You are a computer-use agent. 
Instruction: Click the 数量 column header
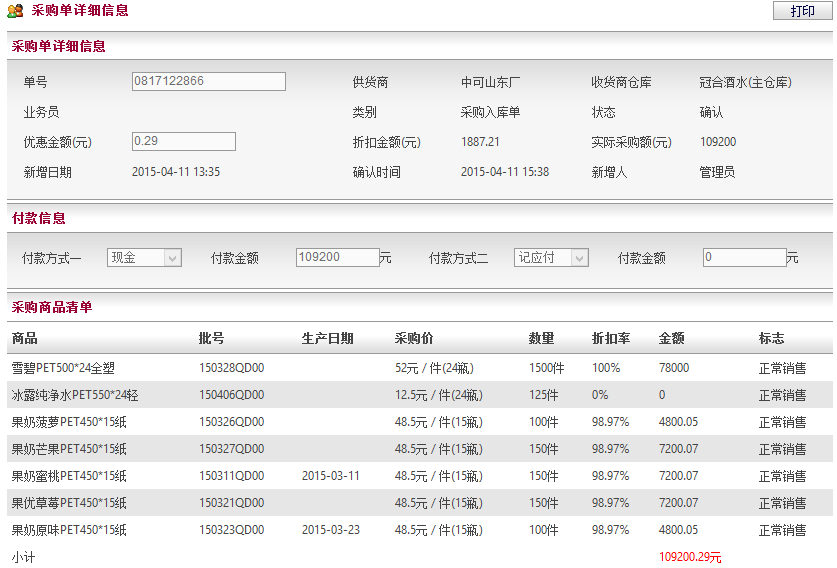click(541, 338)
